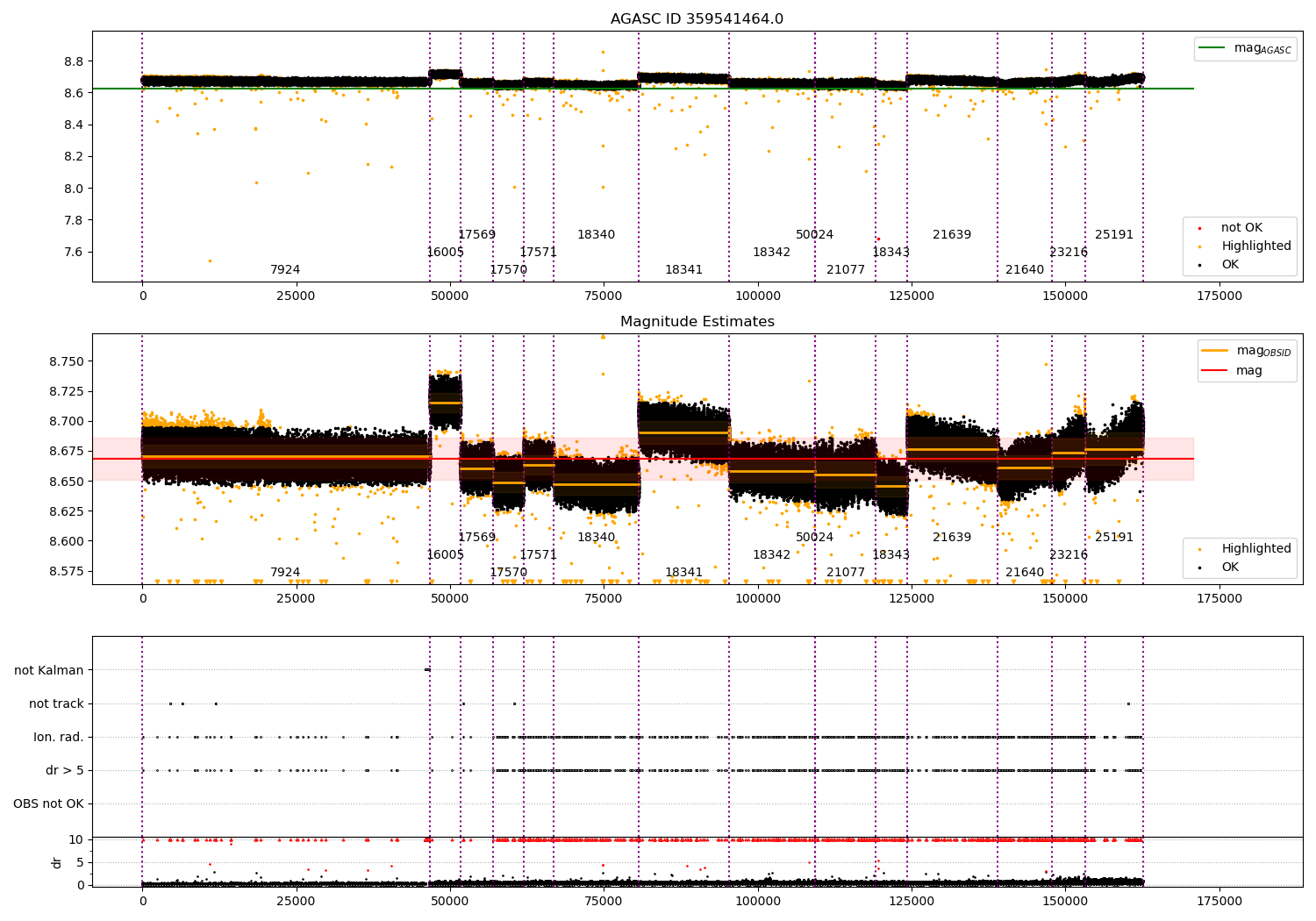Click "Highlighted" in the top panel legend
This screenshot has width=1316, height=921.
(1245, 246)
